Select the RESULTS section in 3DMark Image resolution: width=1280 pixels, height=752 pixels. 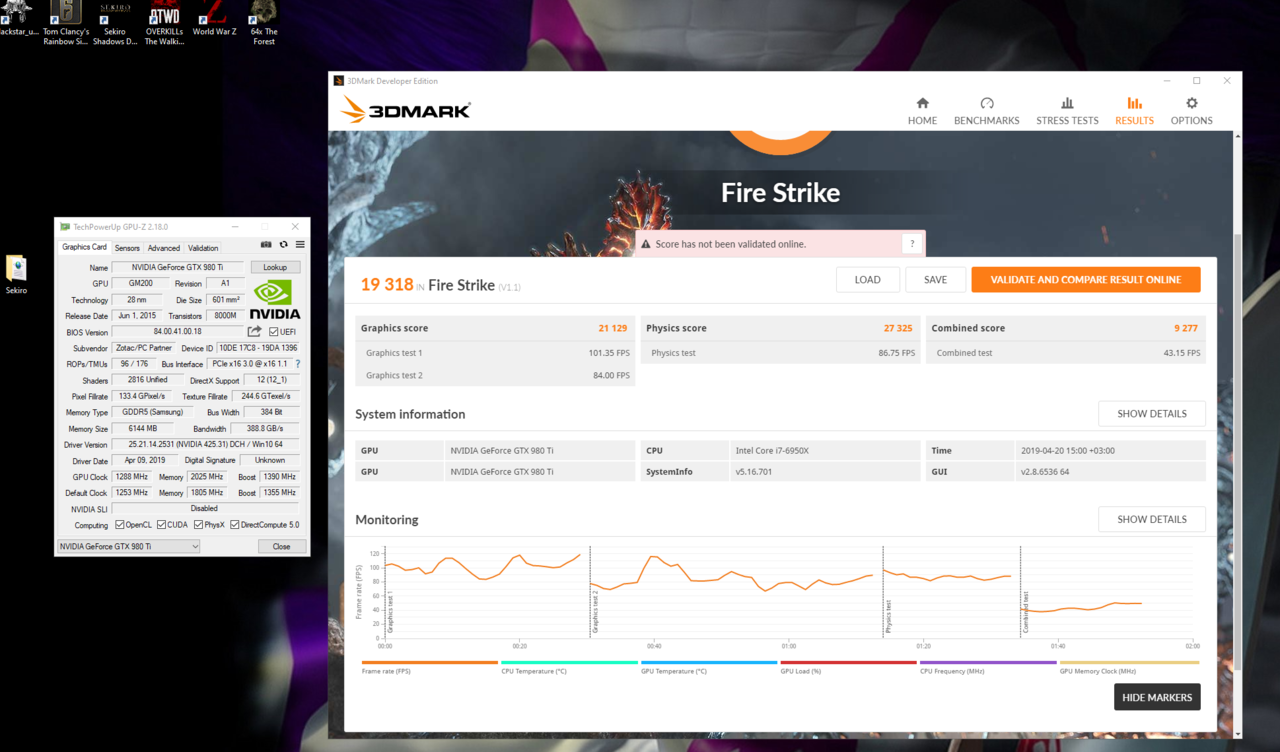1134,111
